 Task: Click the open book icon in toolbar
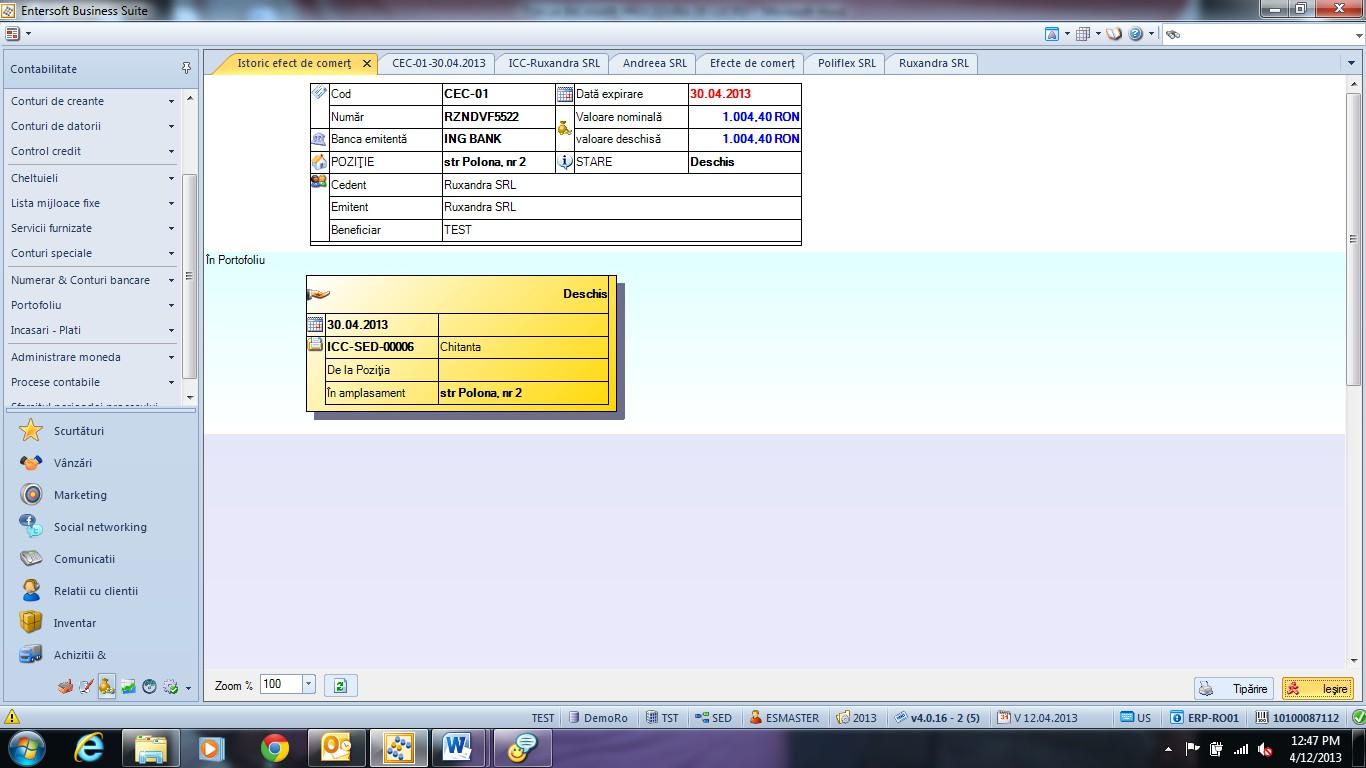coord(1113,34)
